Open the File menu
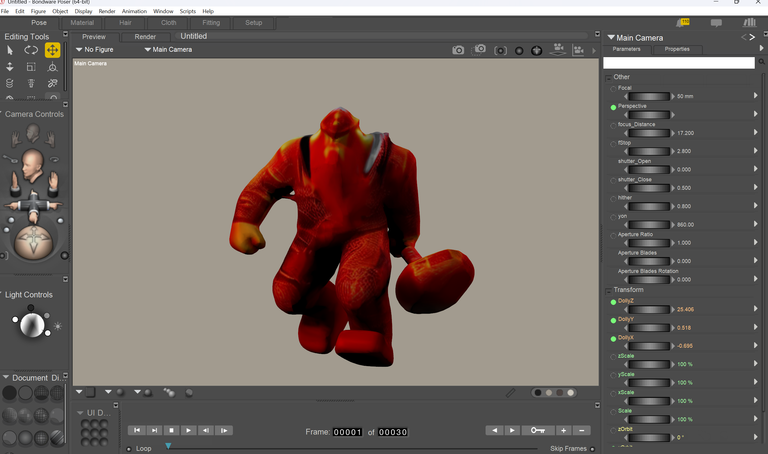Screen dimensions: 768x454 tap(5, 11)
